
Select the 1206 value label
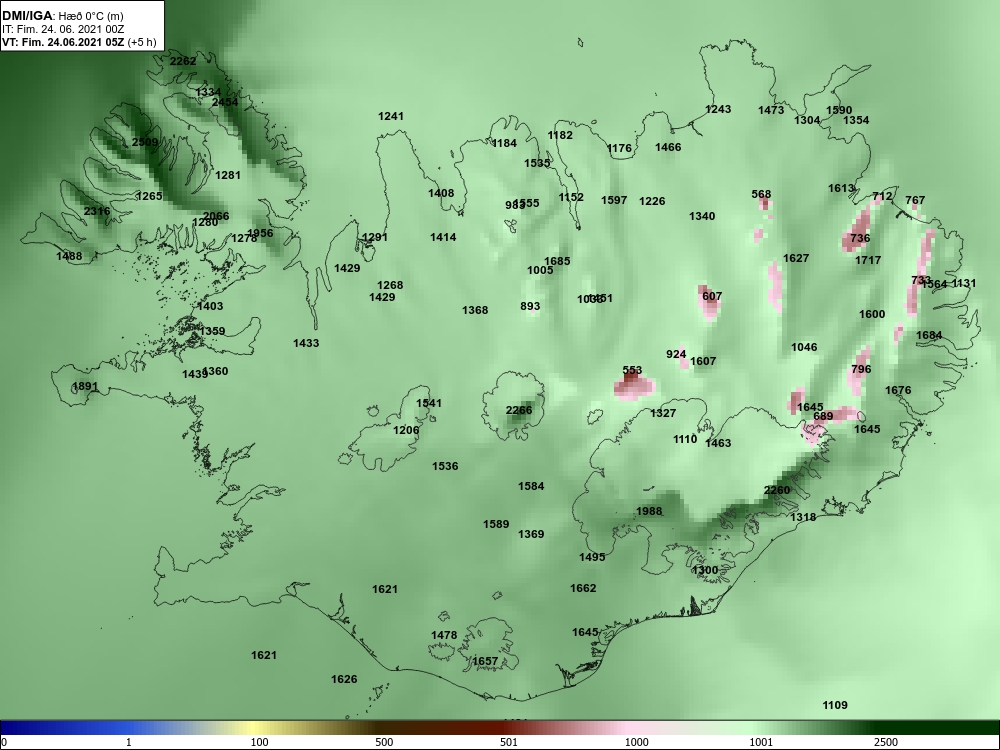click(x=406, y=430)
